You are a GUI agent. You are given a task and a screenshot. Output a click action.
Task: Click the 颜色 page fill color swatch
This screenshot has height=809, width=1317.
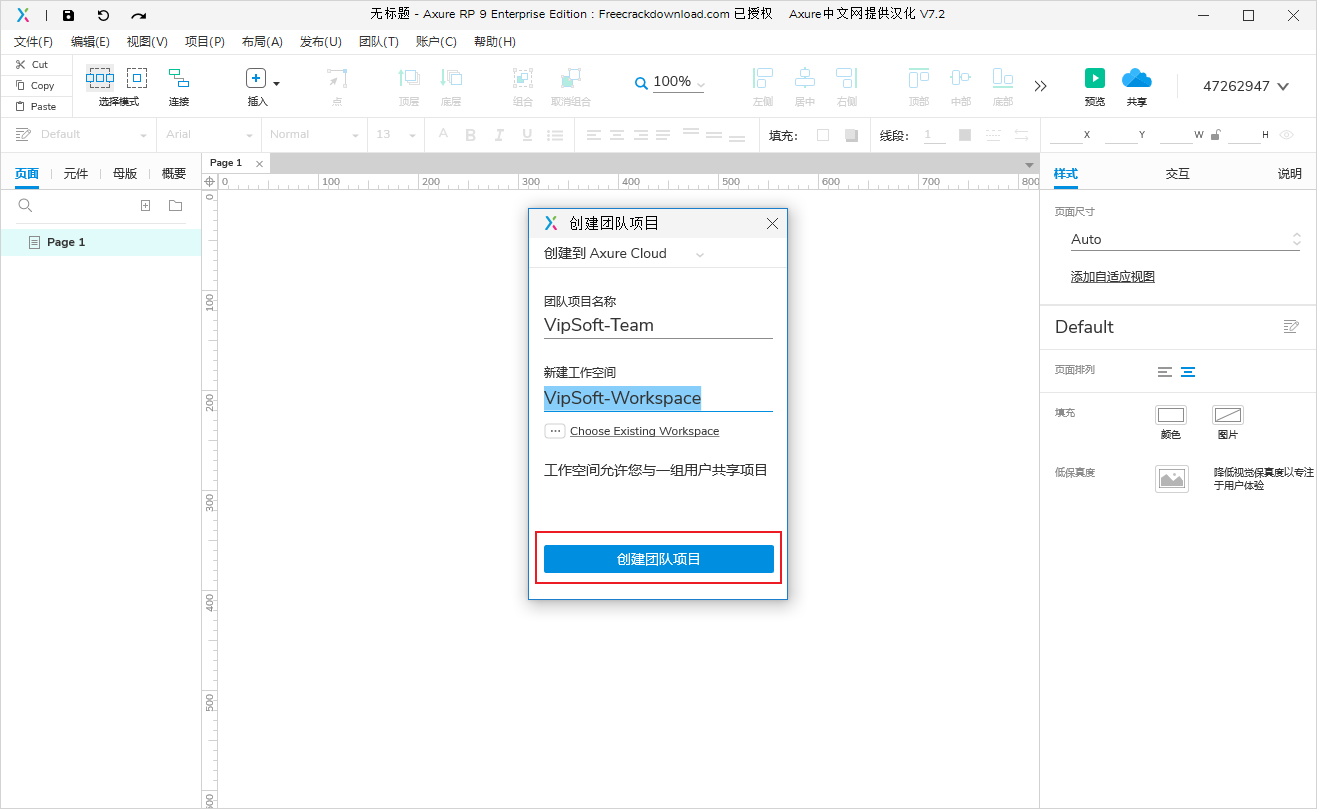click(1170, 415)
